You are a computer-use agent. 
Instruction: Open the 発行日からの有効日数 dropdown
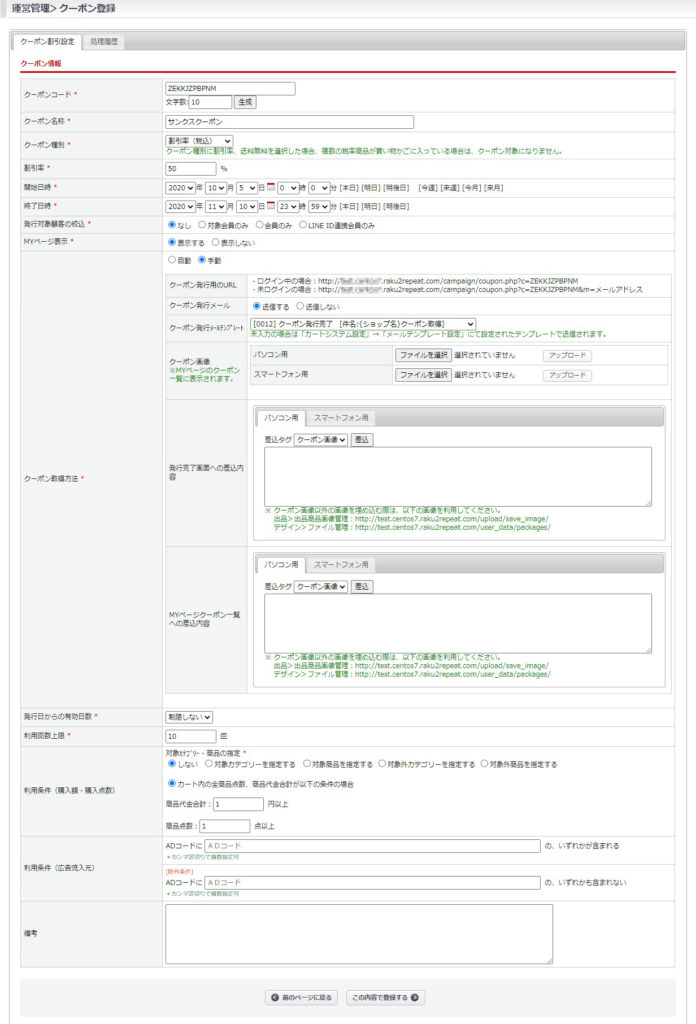pyautogui.click(x=189, y=717)
